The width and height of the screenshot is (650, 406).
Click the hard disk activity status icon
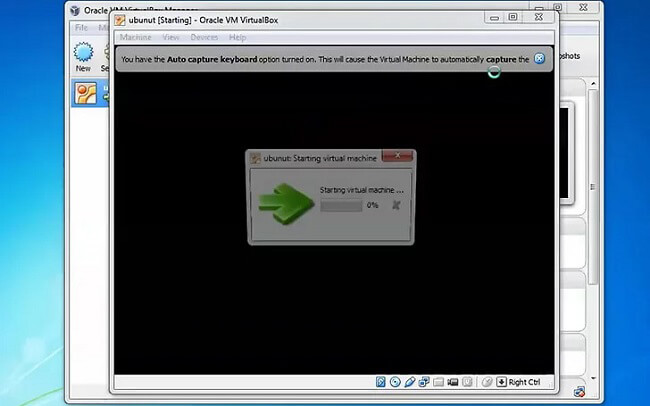click(x=381, y=382)
